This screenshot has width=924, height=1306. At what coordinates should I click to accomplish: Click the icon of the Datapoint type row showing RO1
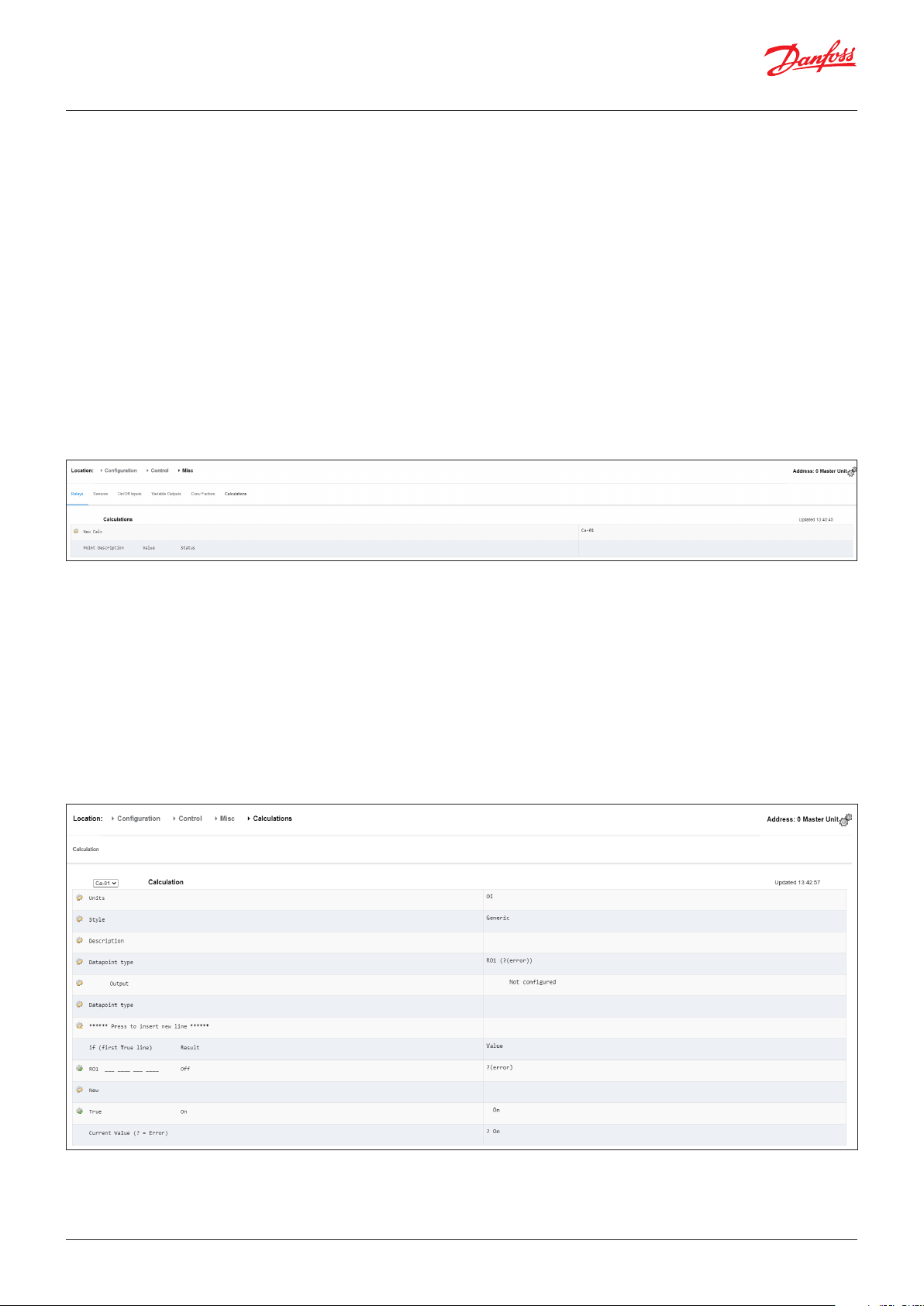point(79,962)
